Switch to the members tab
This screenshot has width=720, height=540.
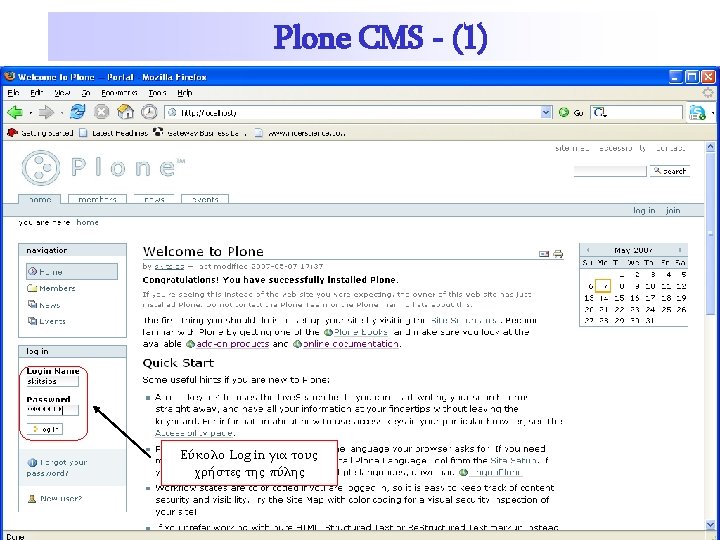(x=97, y=199)
